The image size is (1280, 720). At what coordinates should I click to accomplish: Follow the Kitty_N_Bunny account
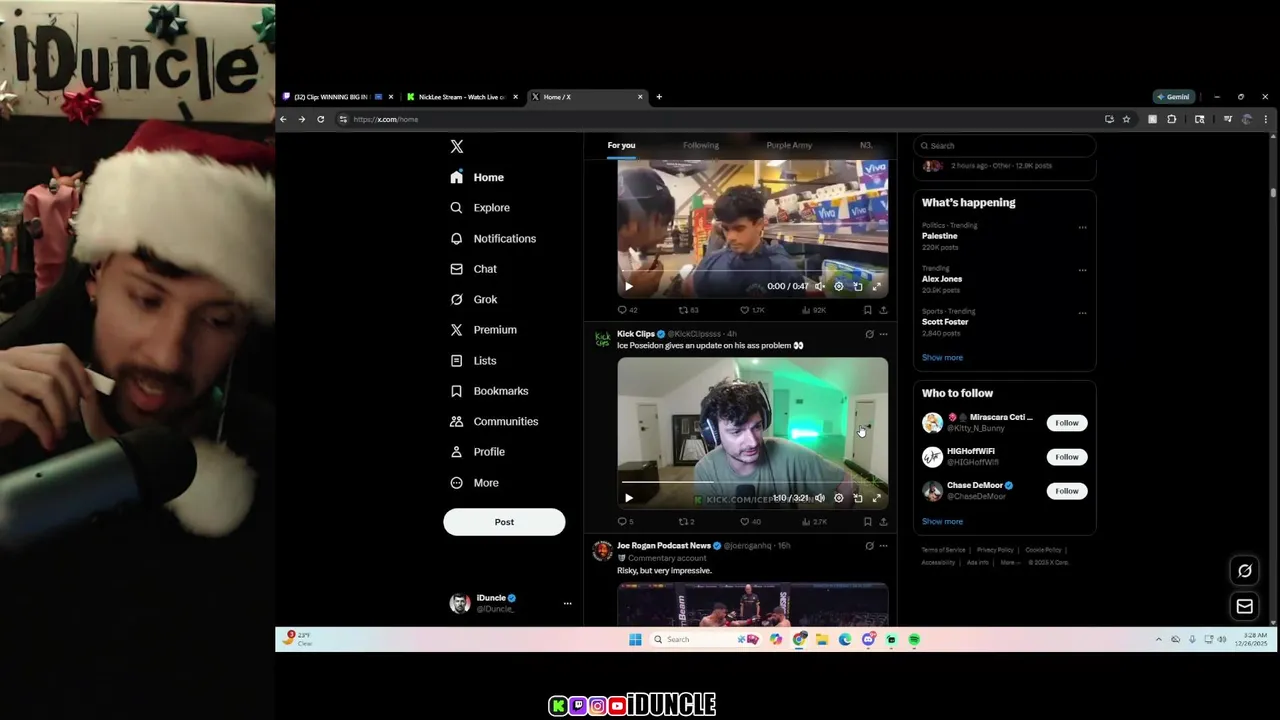pyautogui.click(x=1067, y=423)
